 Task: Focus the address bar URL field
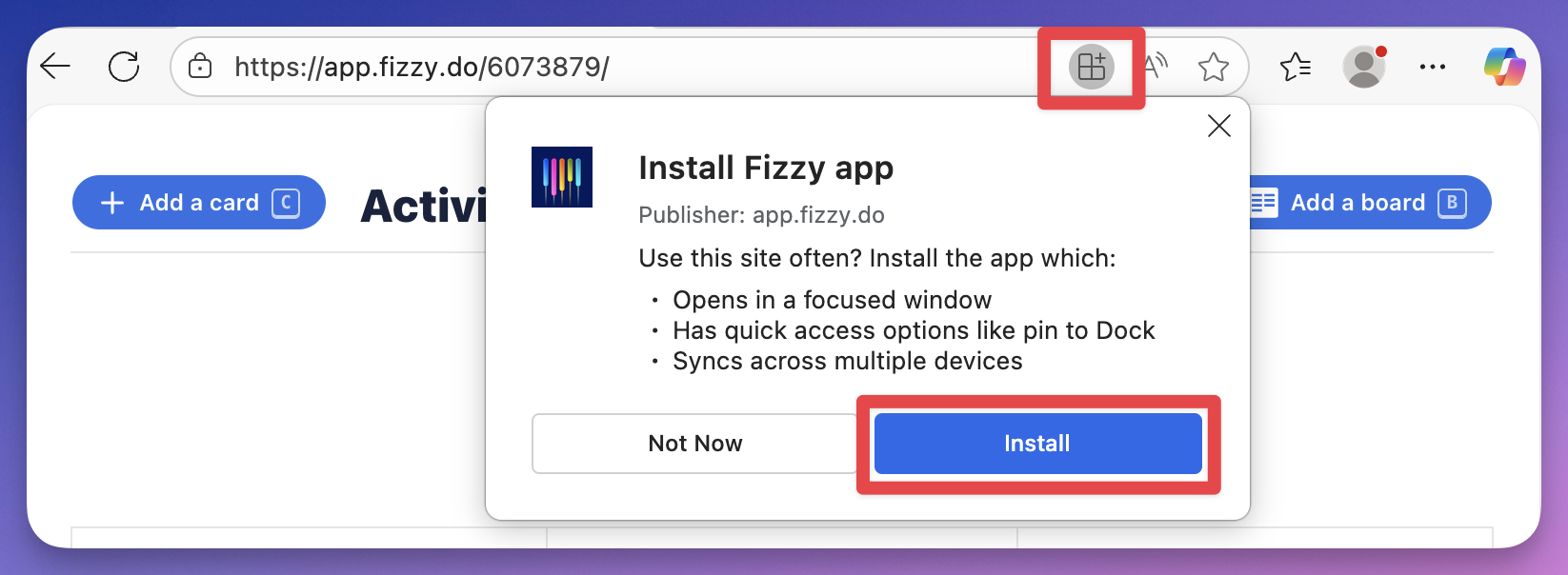pyautogui.click(x=610, y=67)
